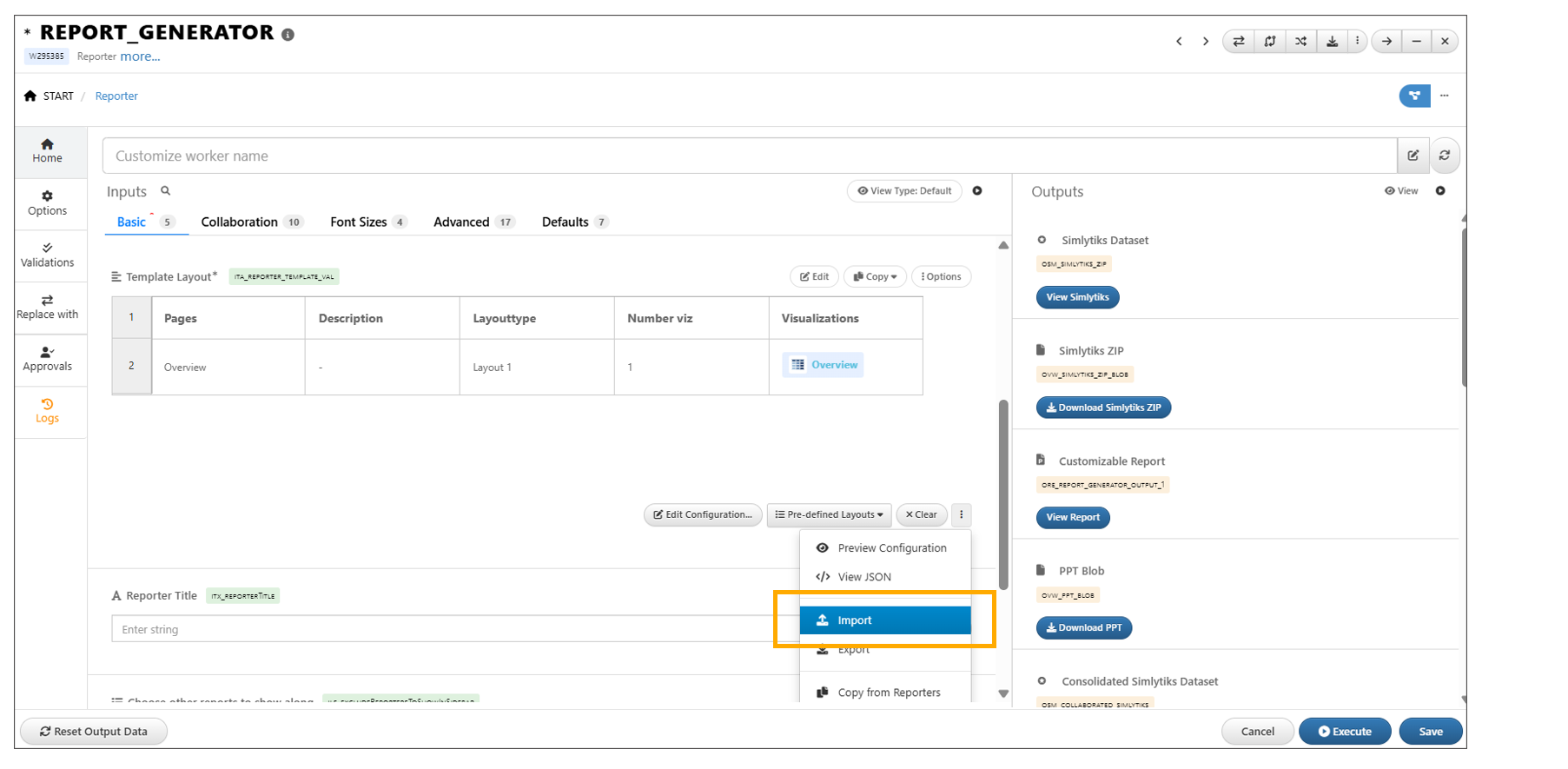Image resolution: width=1568 pixels, height=769 pixels.
Task: Toggle the circle button beside Outputs View
Action: coord(1440,191)
